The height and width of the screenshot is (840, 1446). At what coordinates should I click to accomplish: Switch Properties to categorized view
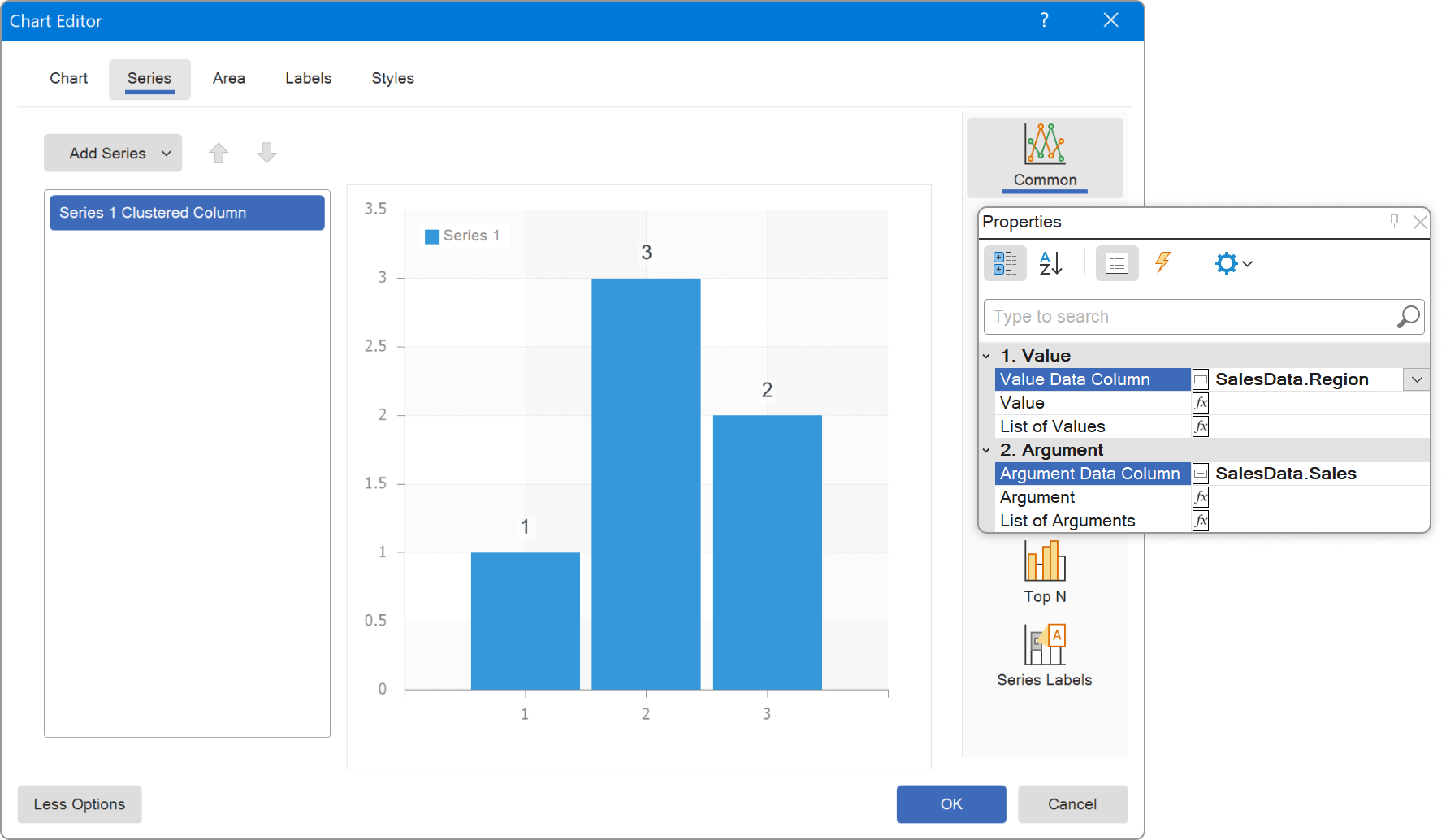[x=1005, y=263]
